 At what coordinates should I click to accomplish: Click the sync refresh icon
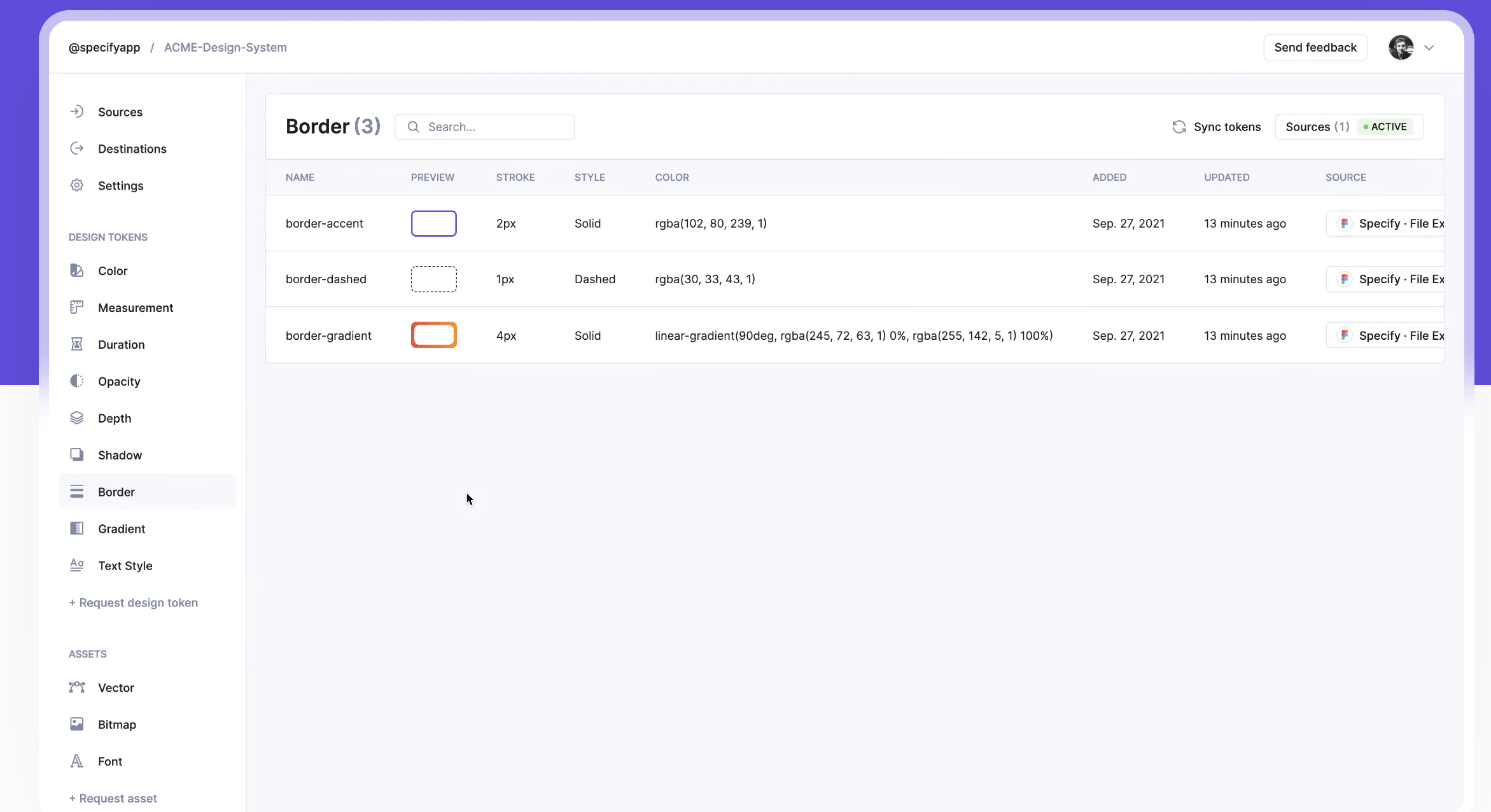point(1179,127)
